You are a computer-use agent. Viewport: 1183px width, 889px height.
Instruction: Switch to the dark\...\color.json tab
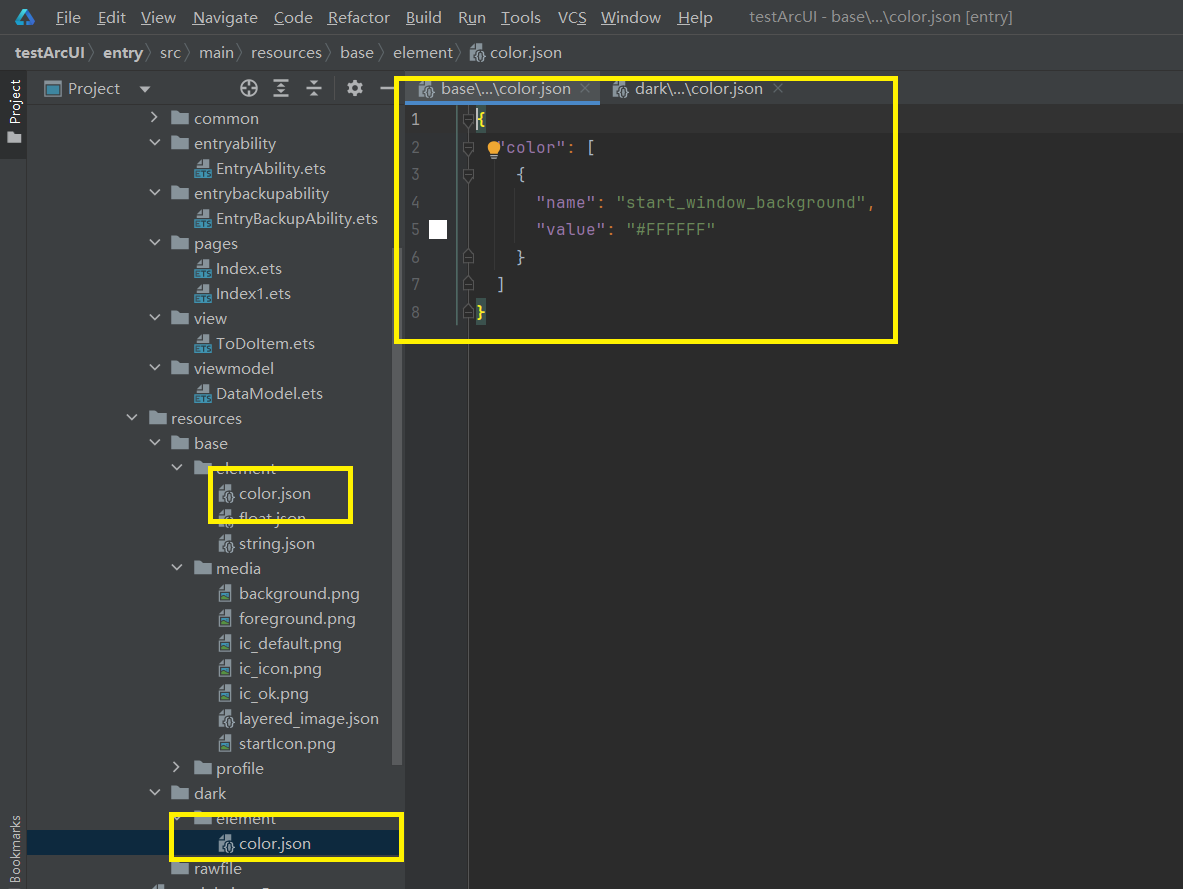(698, 89)
